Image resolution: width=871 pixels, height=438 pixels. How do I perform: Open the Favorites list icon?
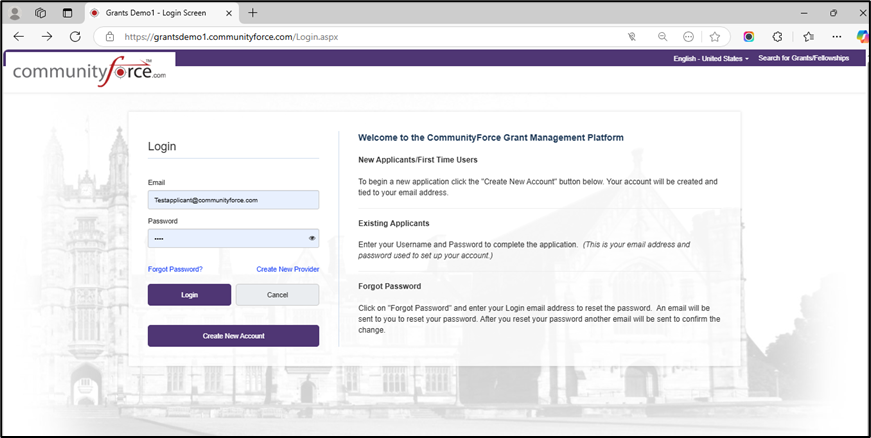(808, 37)
